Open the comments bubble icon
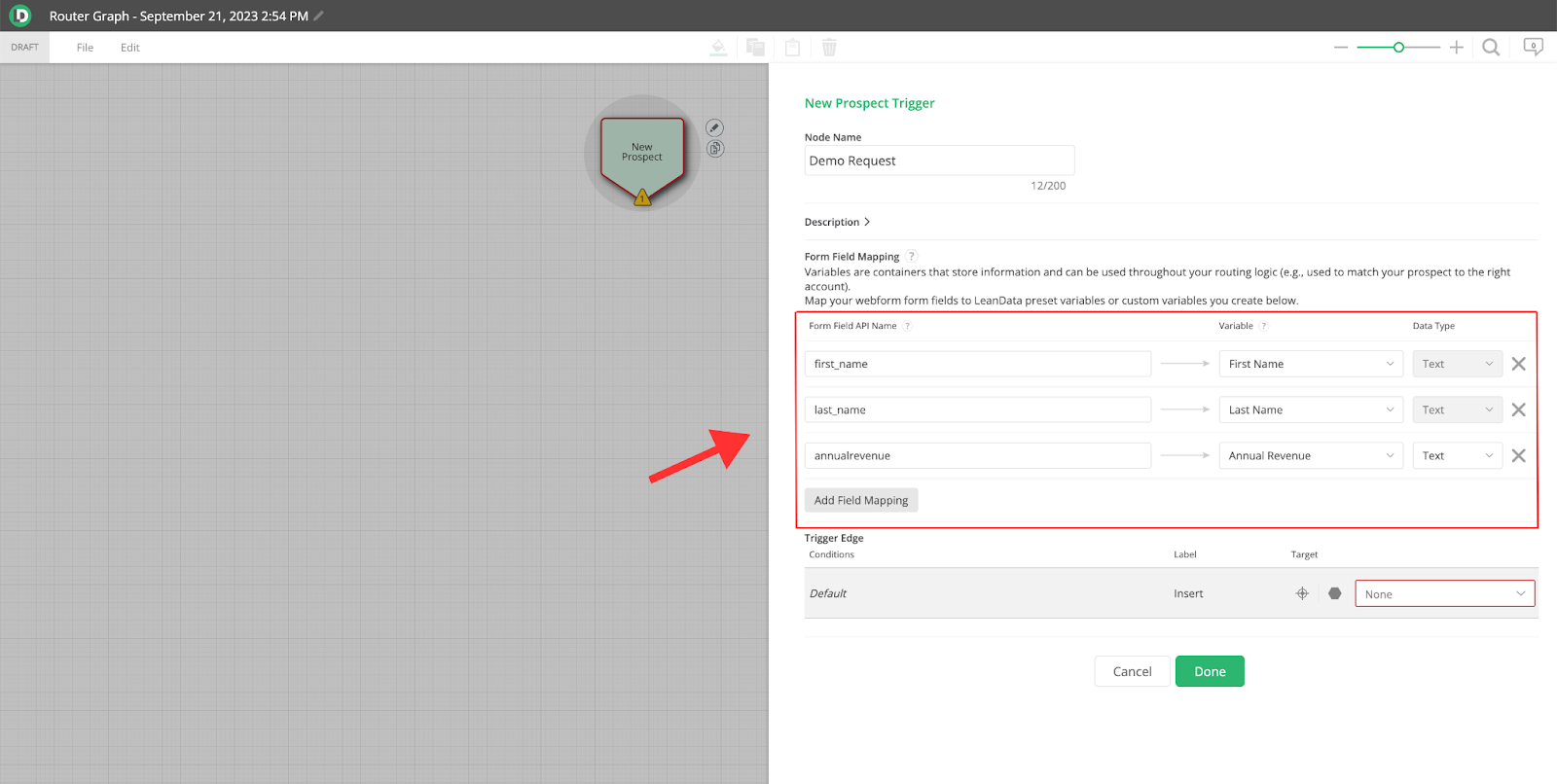 point(1533,47)
